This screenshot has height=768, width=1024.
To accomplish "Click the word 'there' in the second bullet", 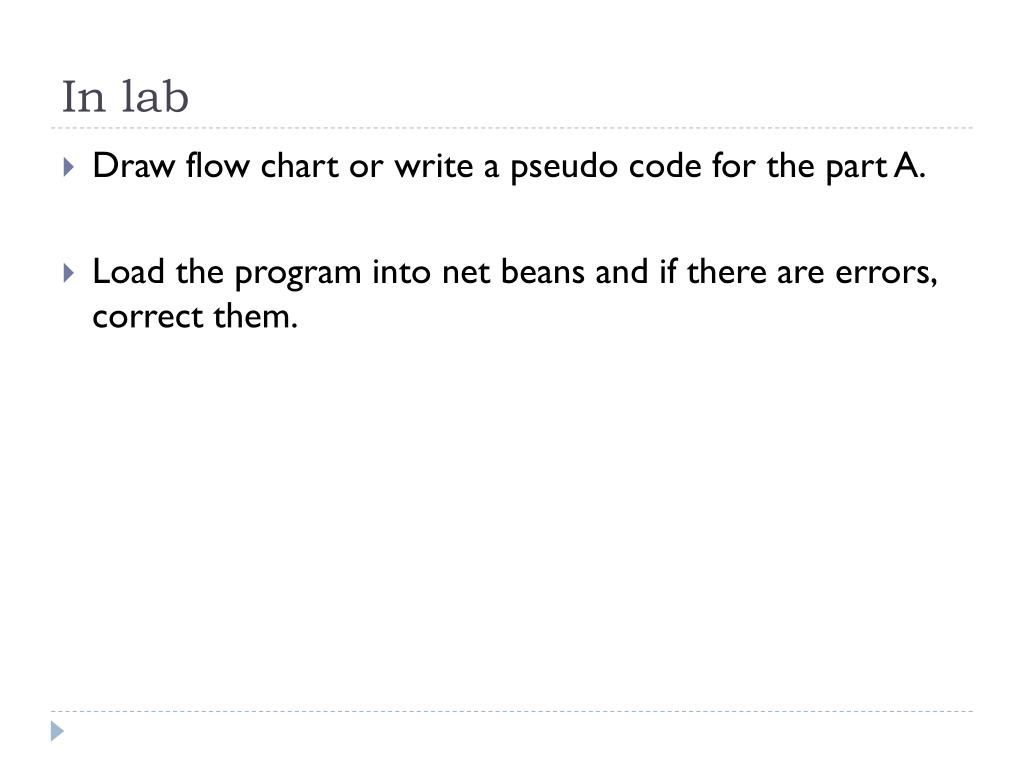I will (x=726, y=272).
